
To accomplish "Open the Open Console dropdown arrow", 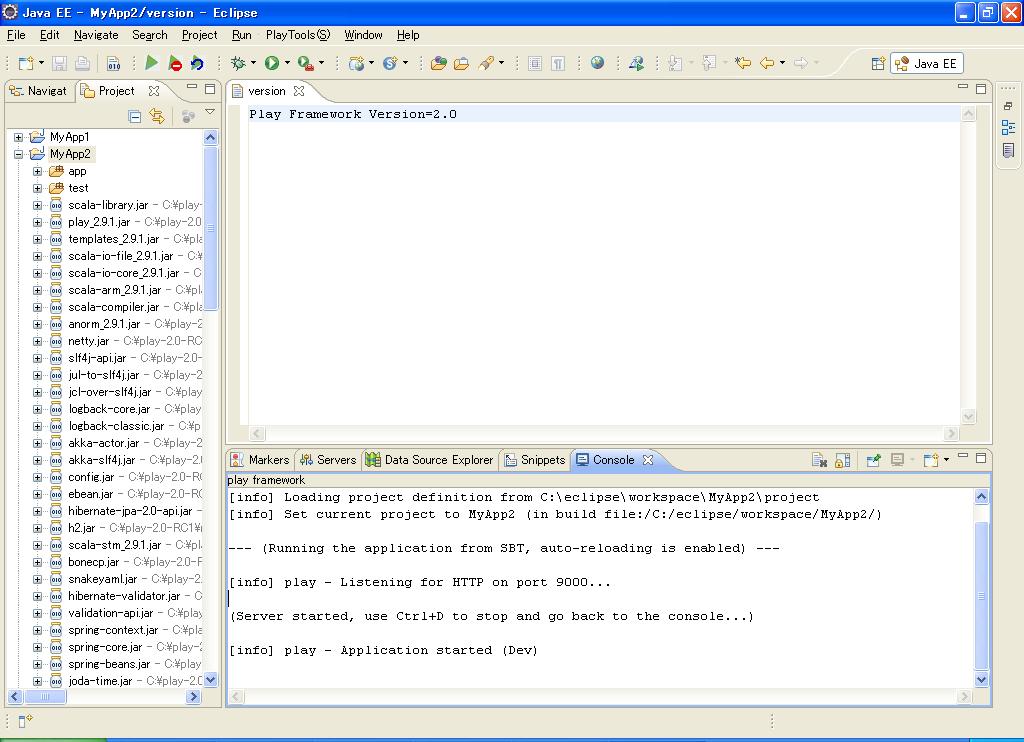I will click(946, 460).
